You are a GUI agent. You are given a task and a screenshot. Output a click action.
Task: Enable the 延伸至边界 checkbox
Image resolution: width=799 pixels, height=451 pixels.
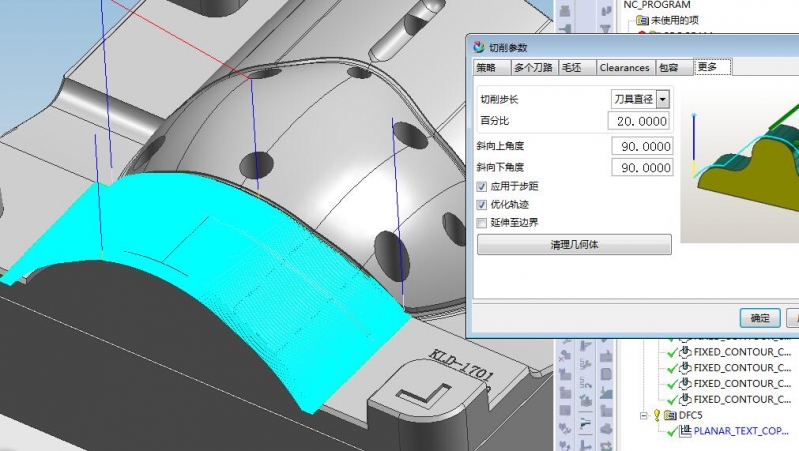pyautogui.click(x=482, y=223)
